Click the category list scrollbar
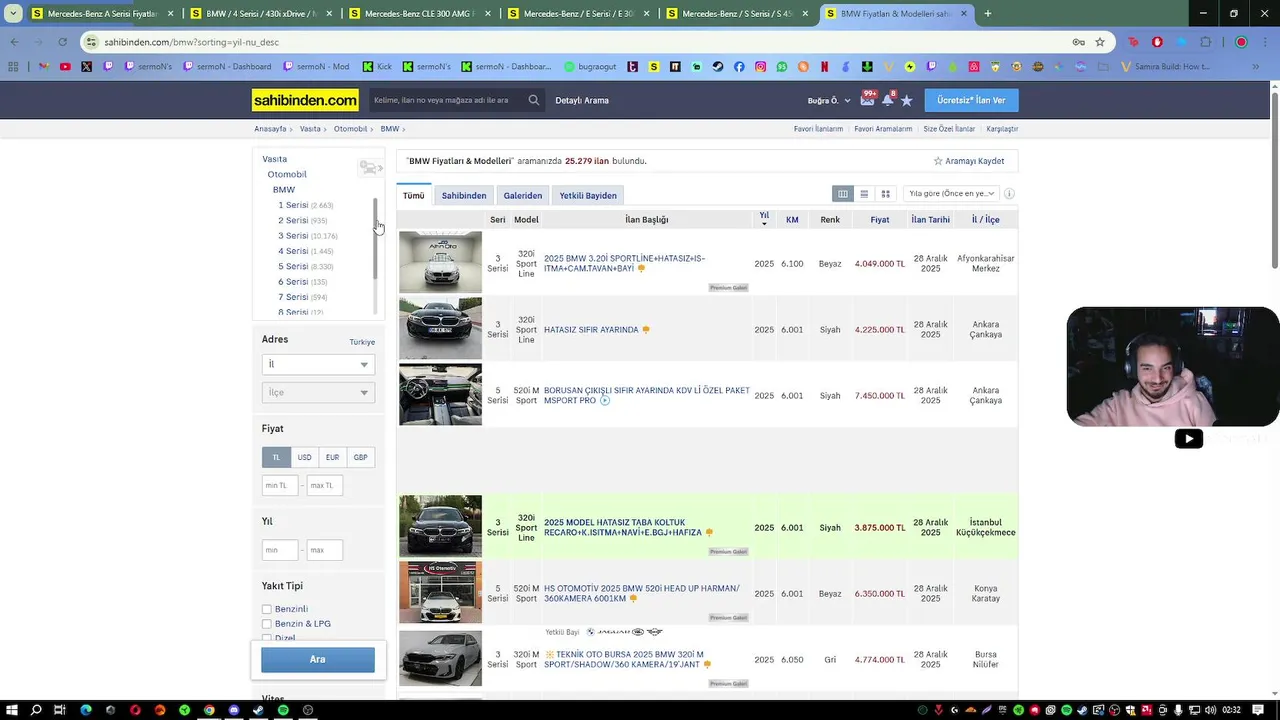 pos(376,238)
